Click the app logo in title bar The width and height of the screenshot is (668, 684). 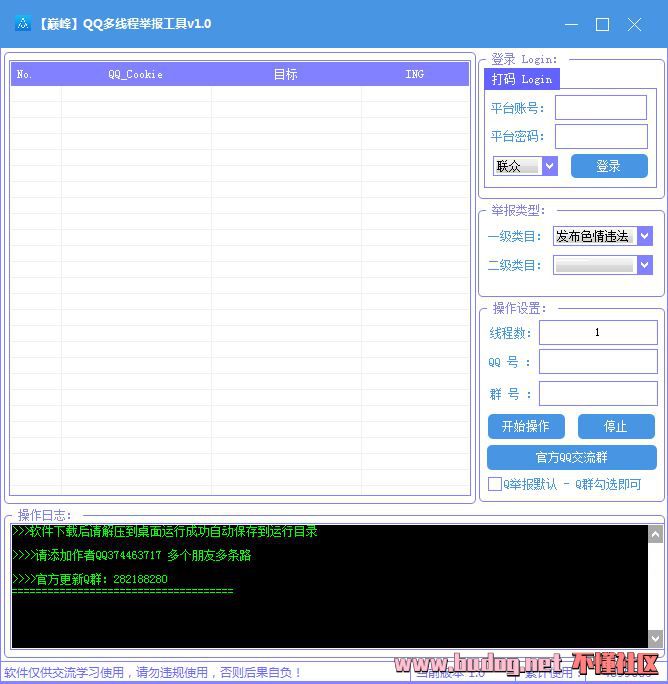point(22,24)
